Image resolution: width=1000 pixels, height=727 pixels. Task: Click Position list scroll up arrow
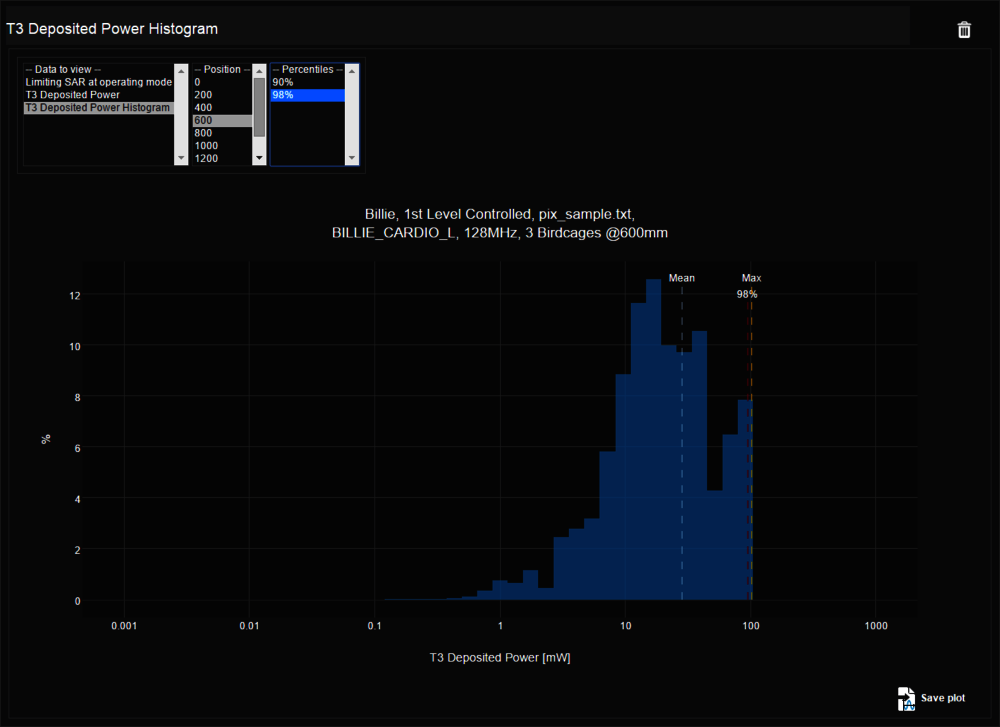[x=260, y=70]
